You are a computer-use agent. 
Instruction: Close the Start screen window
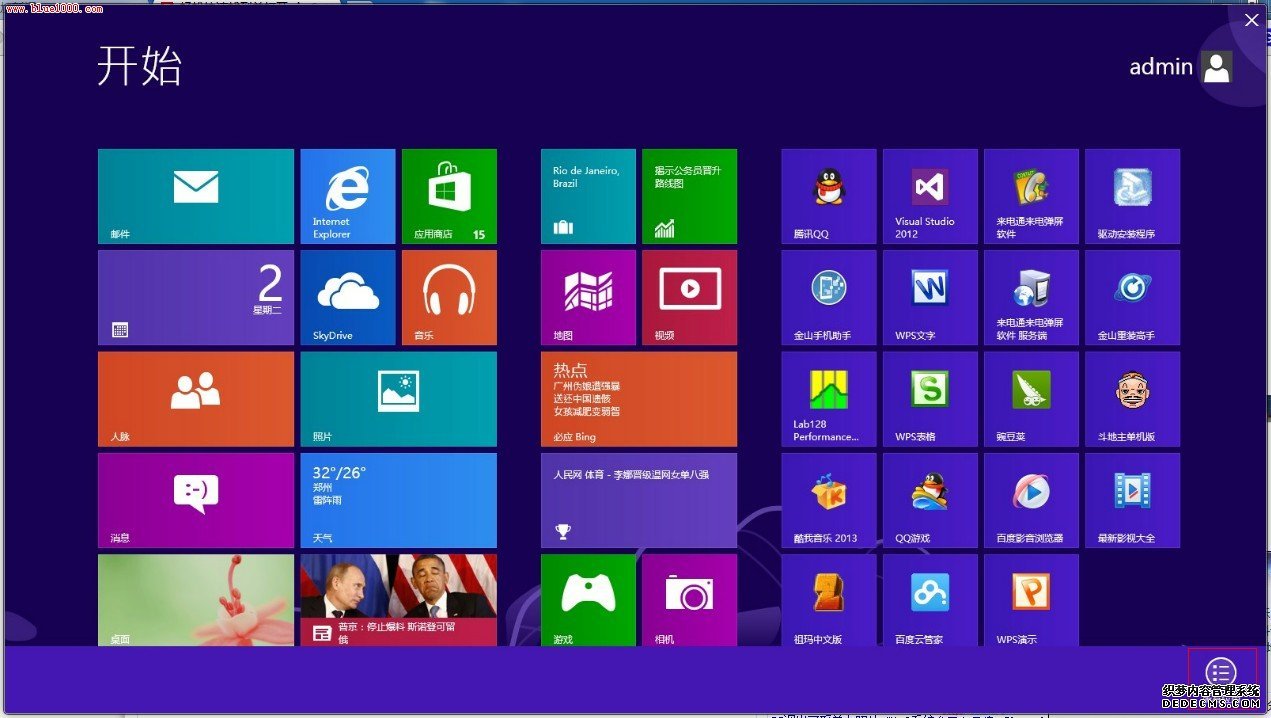click(1251, 20)
